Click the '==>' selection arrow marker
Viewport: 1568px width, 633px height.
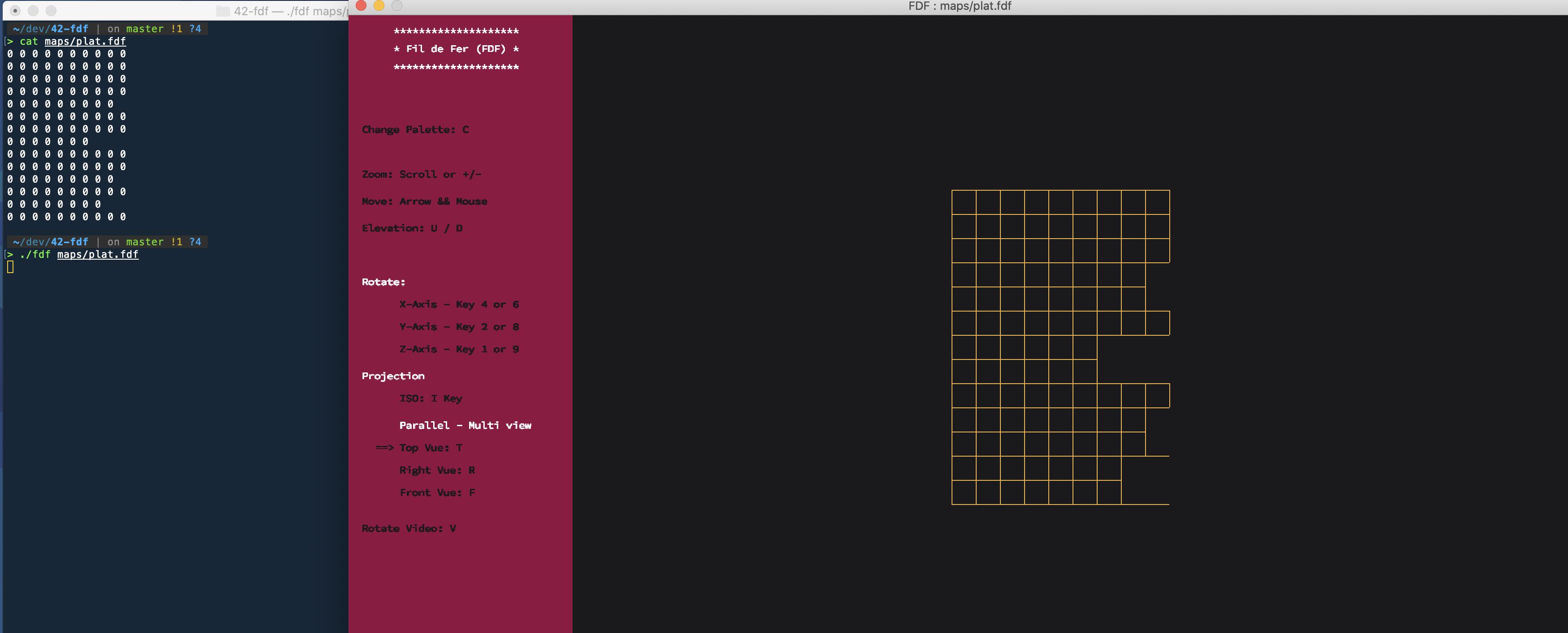(x=384, y=448)
